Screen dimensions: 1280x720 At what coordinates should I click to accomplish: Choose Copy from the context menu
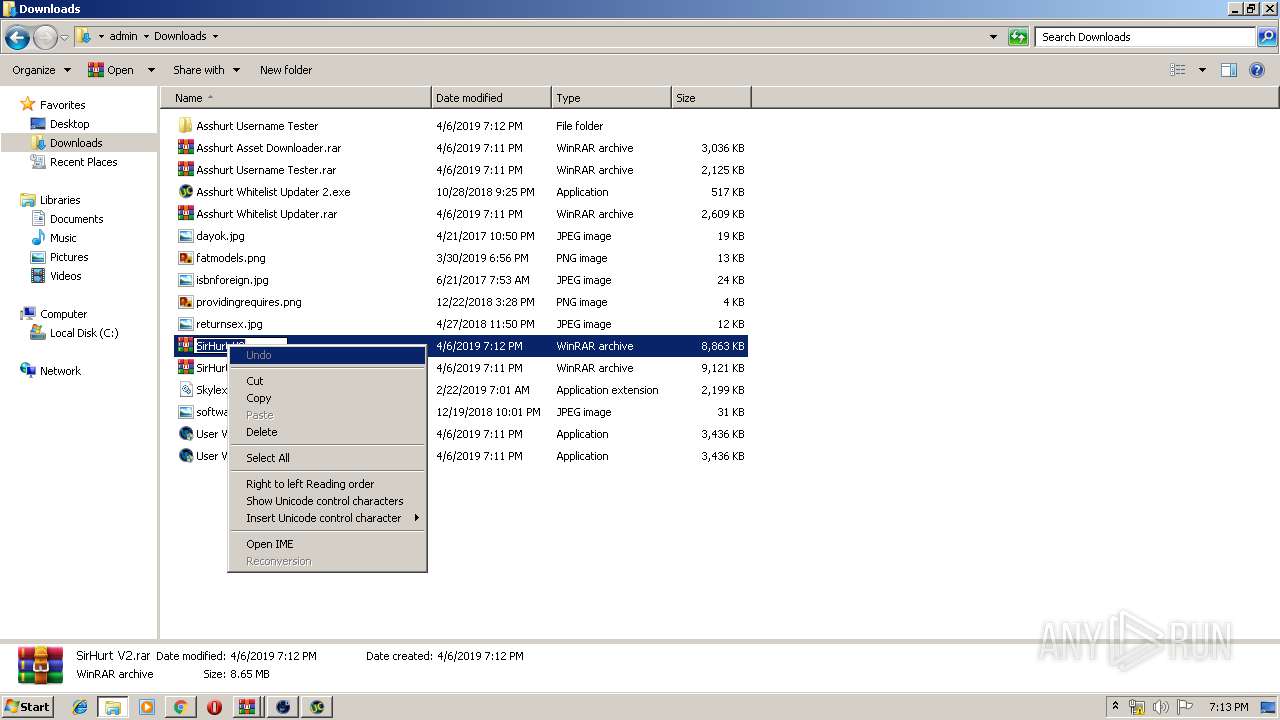327,398
